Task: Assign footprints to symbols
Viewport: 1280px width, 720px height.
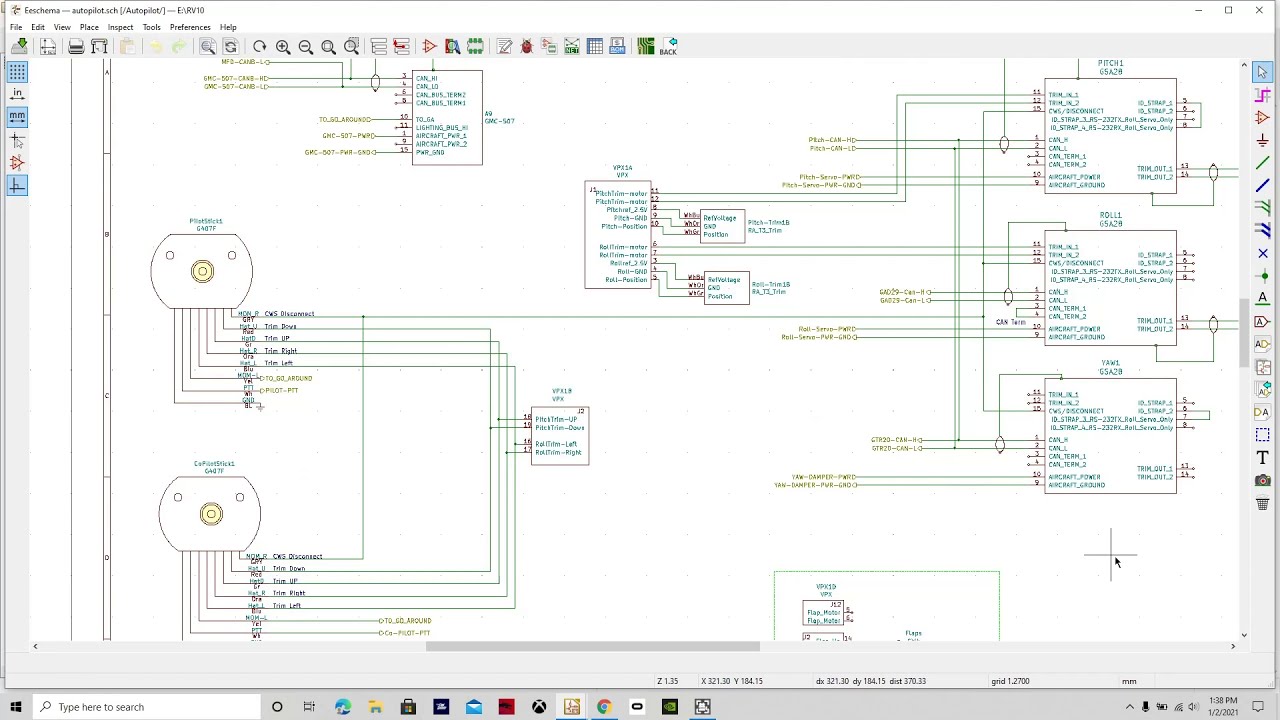Action: click(x=548, y=46)
